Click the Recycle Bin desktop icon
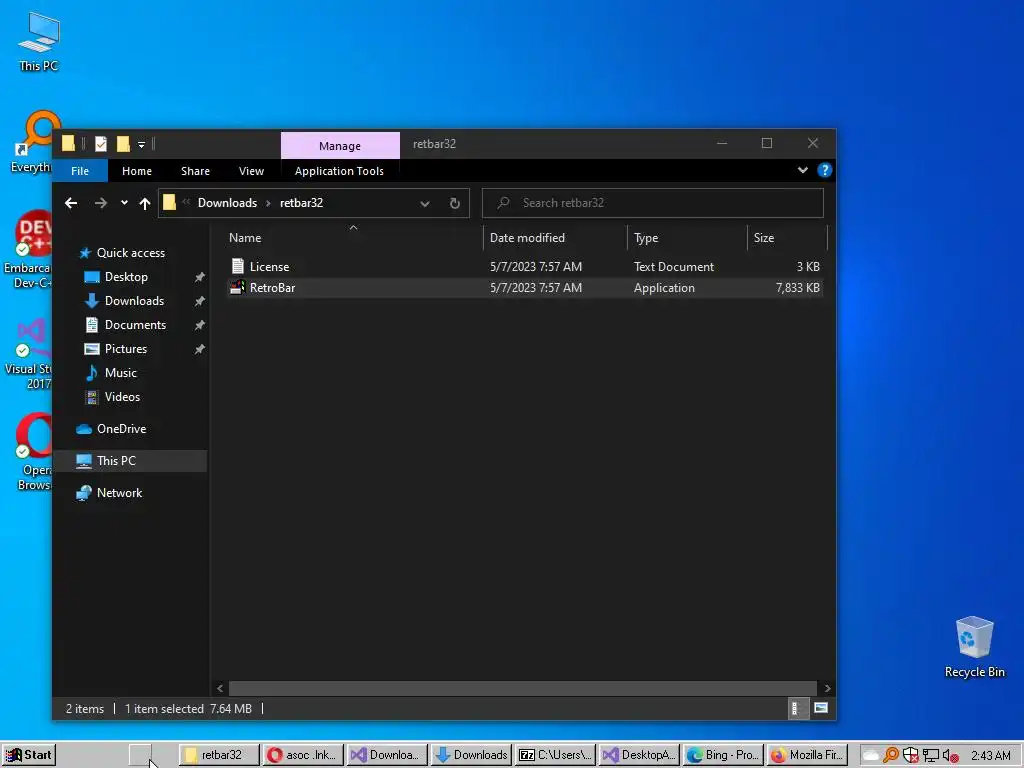Viewport: 1024px width, 768px height. click(974, 647)
